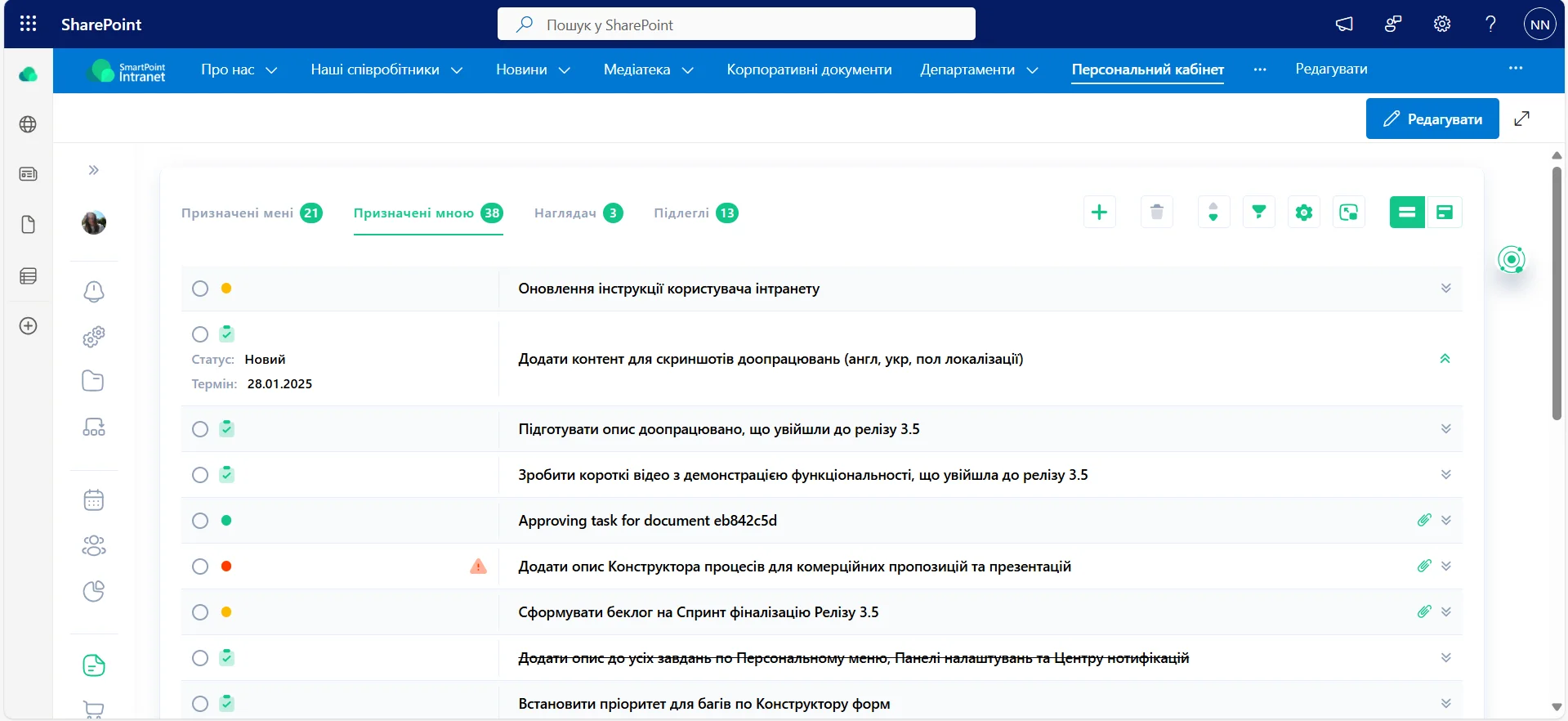The width and height of the screenshot is (1568, 721).
Task: Switch to Призначені мені tab
Action: coord(252,213)
